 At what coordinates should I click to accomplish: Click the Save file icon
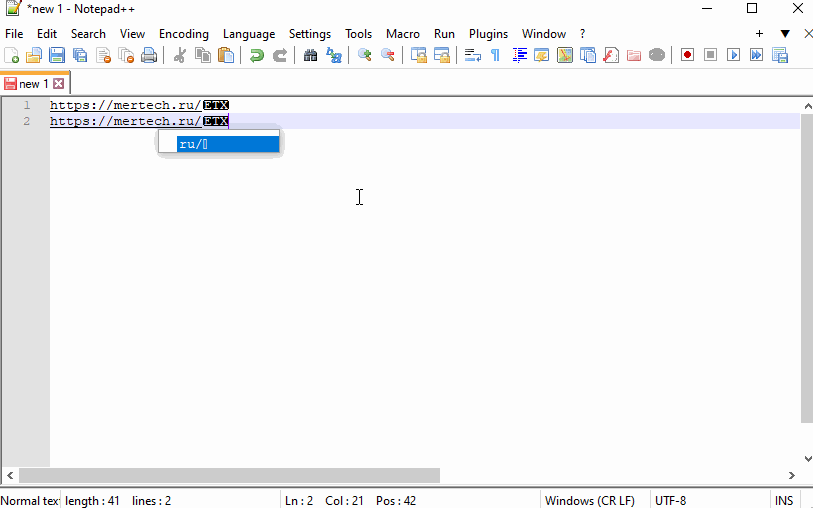pyautogui.click(x=57, y=56)
